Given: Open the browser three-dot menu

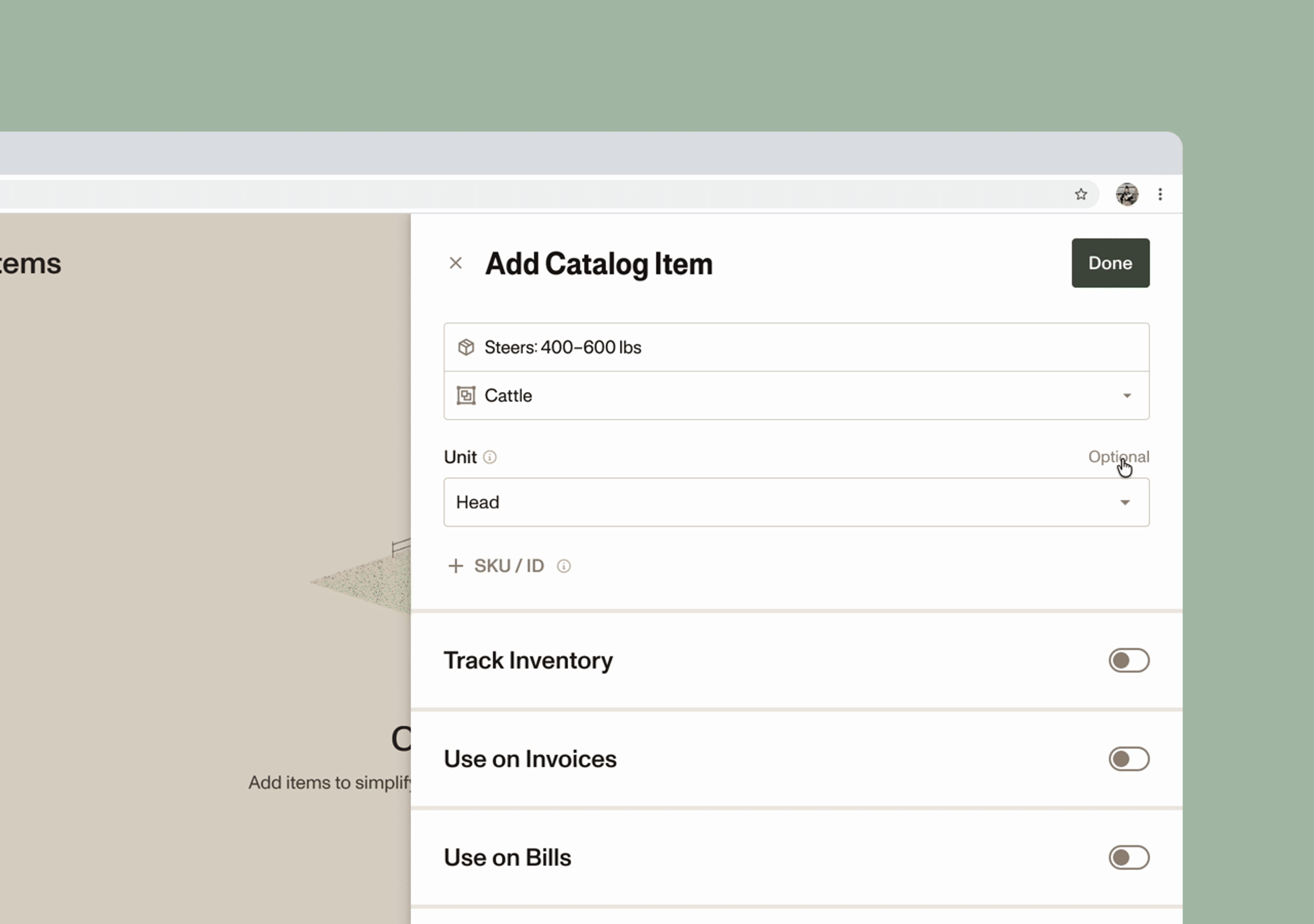Looking at the screenshot, I should coord(1160,194).
